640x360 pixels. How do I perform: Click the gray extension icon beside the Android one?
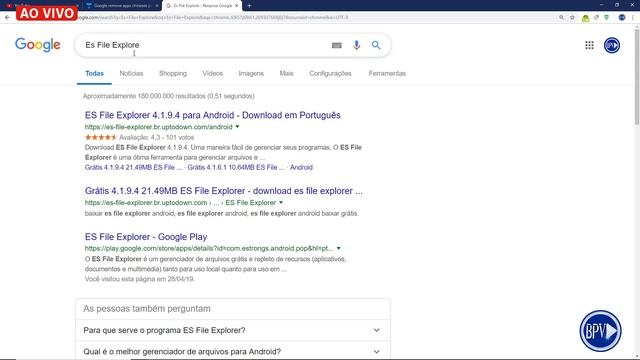pyautogui.click(x=596, y=18)
